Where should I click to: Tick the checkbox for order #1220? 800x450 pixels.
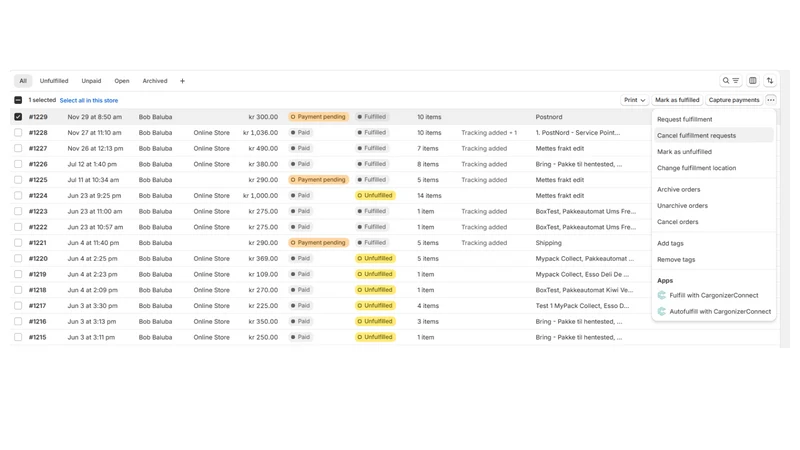point(18,259)
